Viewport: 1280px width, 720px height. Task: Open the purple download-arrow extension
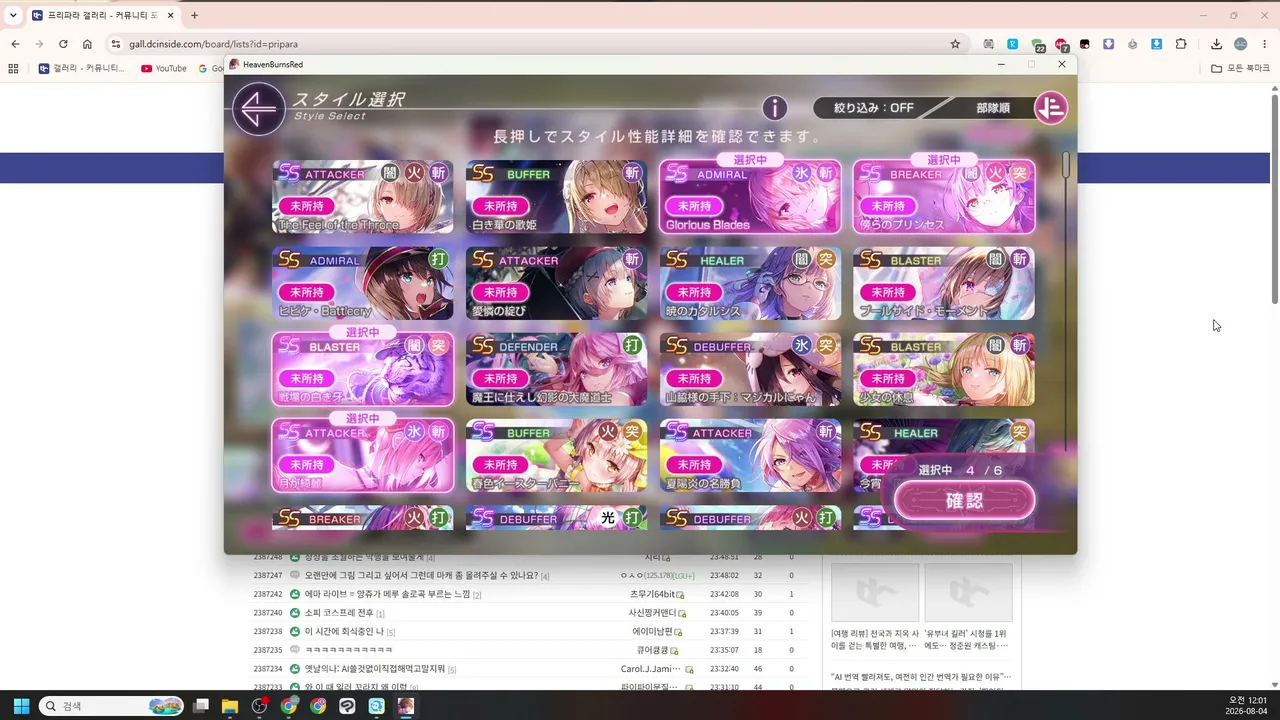pos(1109,44)
